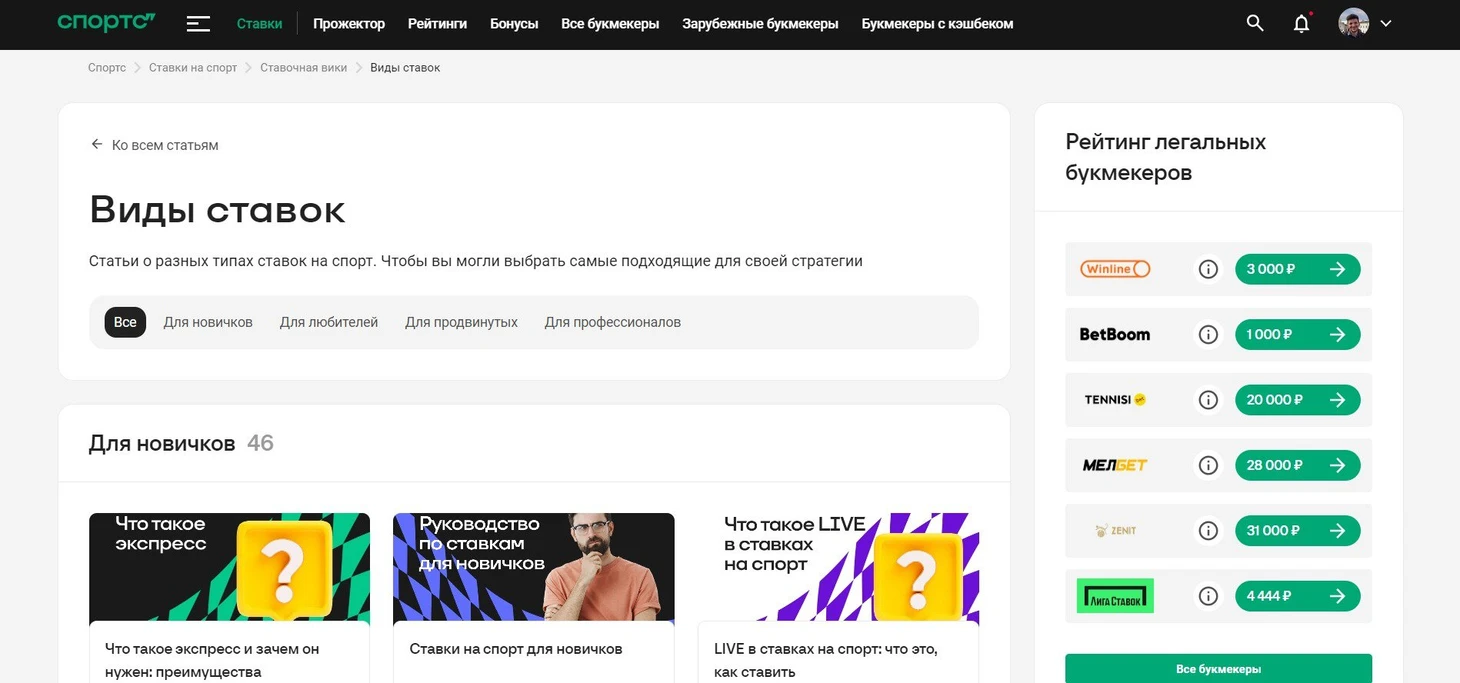Image resolution: width=1460 pixels, height=683 pixels.
Task: Click the Лига Ставок logo
Action: pyautogui.click(x=1115, y=596)
